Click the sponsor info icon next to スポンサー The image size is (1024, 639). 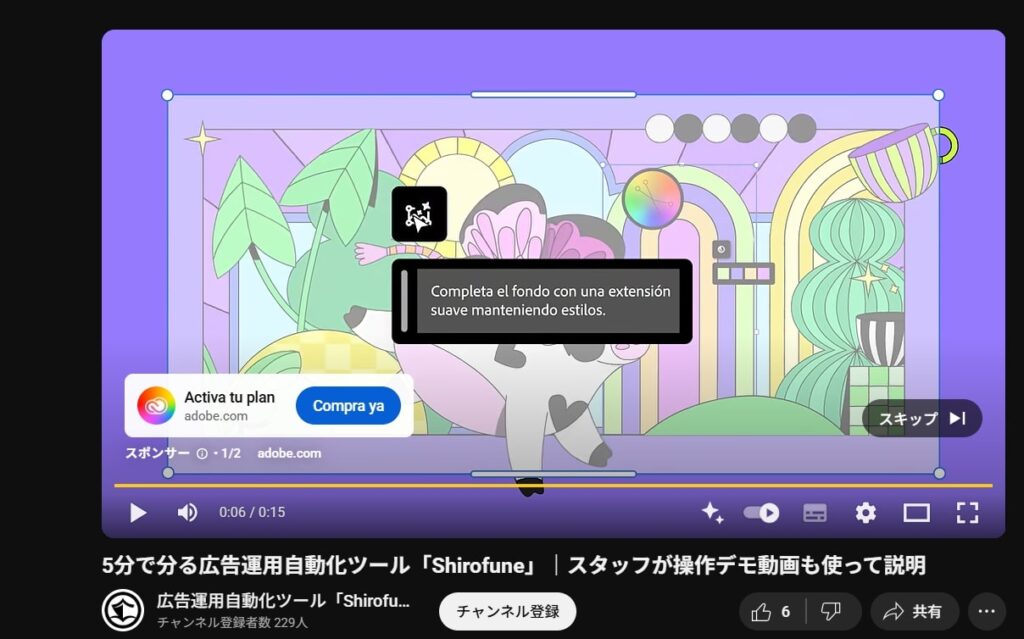pyautogui.click(x=202, y=453)
